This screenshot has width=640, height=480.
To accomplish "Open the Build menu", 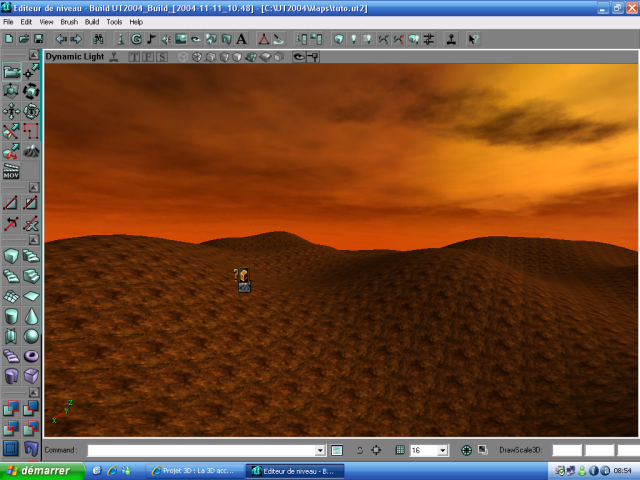I will coord(92,22).
